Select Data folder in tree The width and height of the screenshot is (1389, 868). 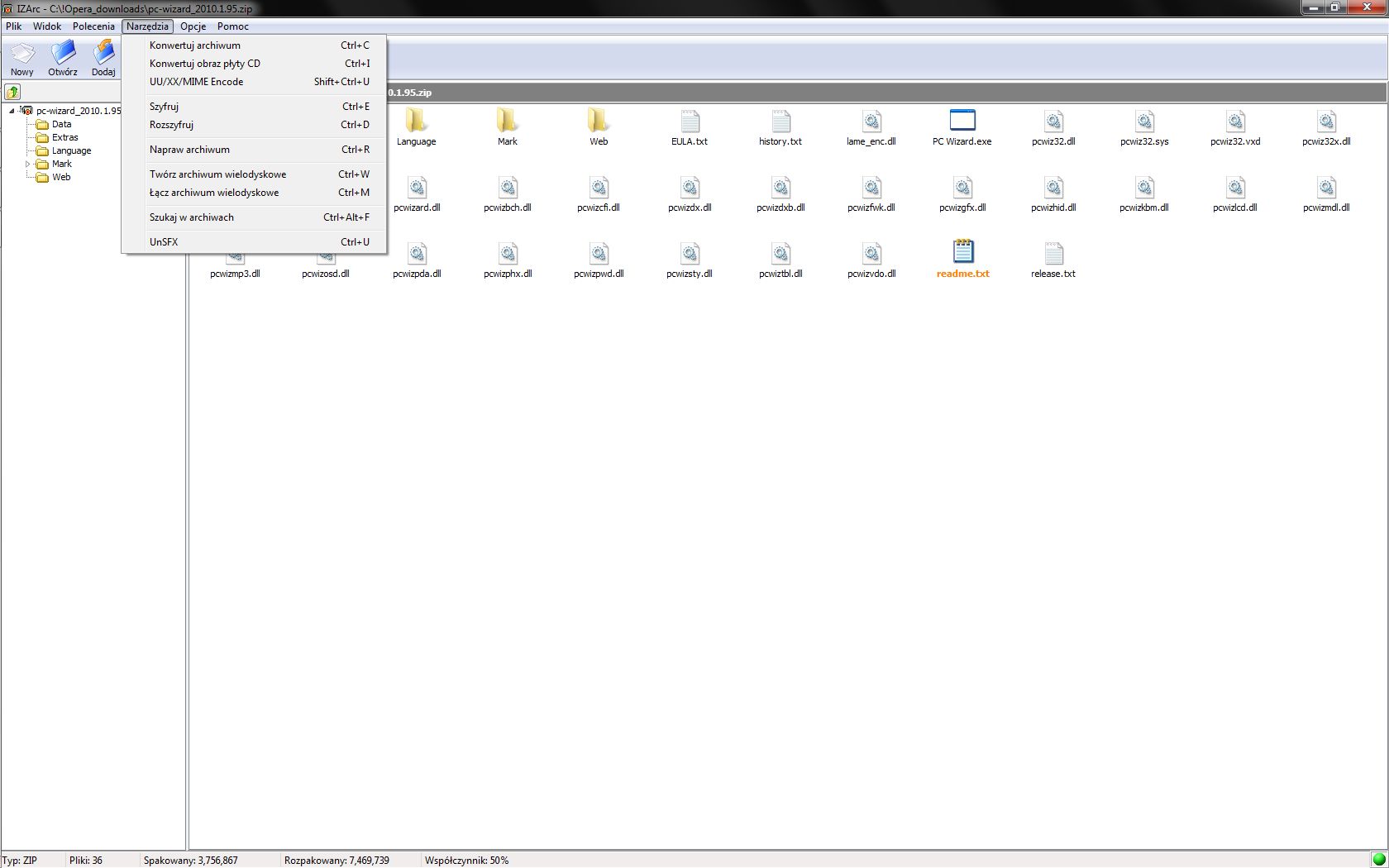click(x=61, y=124)
